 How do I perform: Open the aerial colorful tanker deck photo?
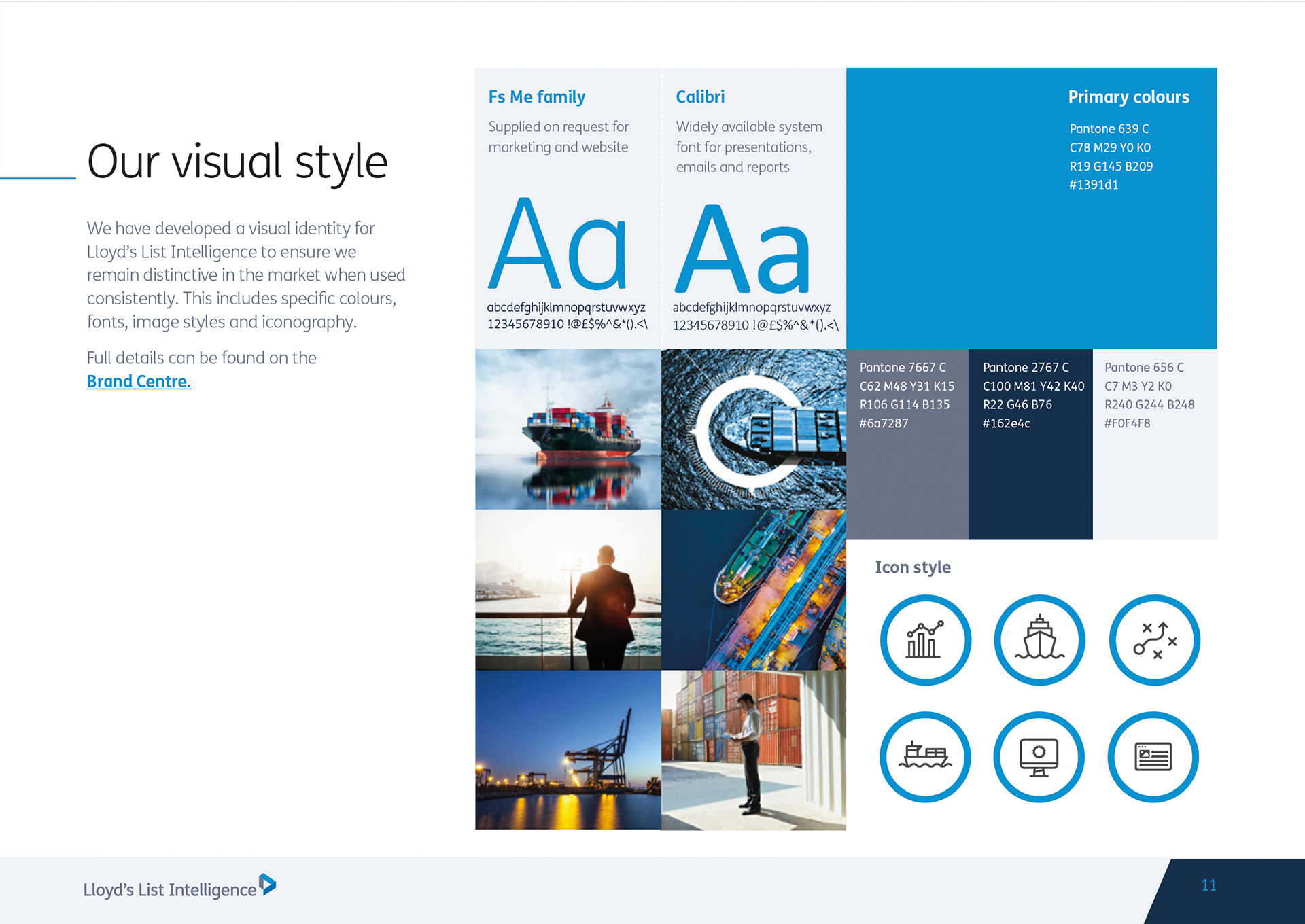[754, 590]
